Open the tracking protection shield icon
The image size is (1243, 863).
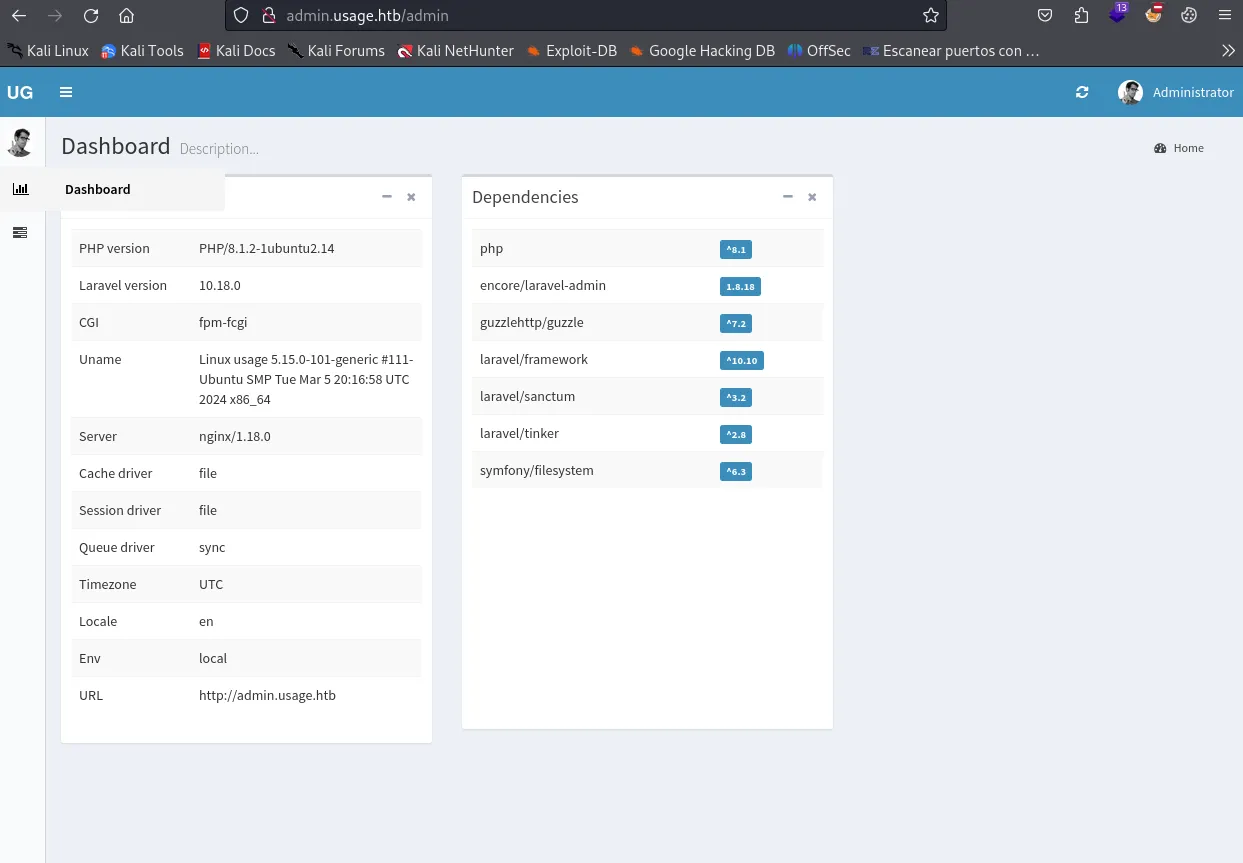(240, 16)
